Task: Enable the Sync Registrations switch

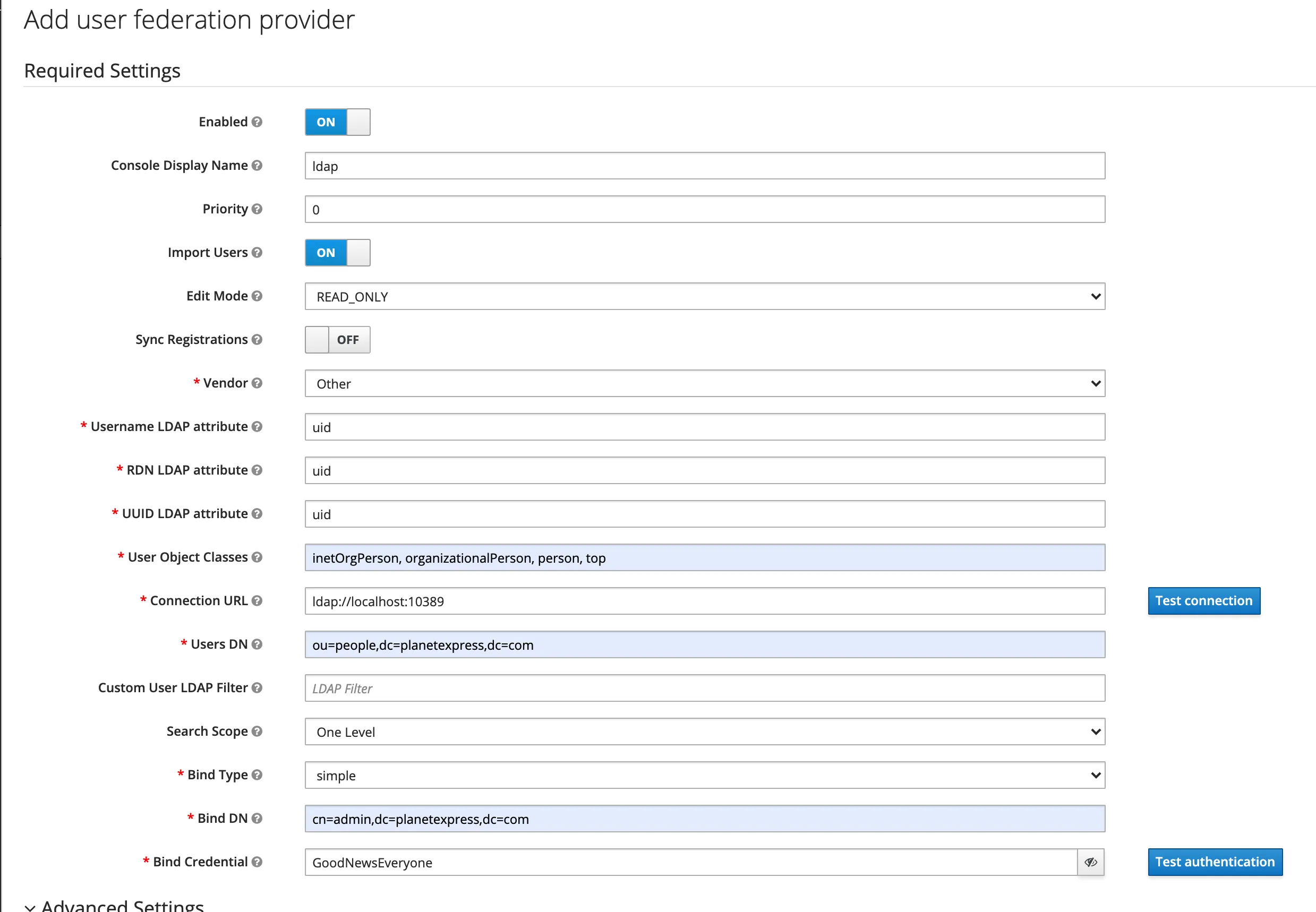Action: [337, 340]
